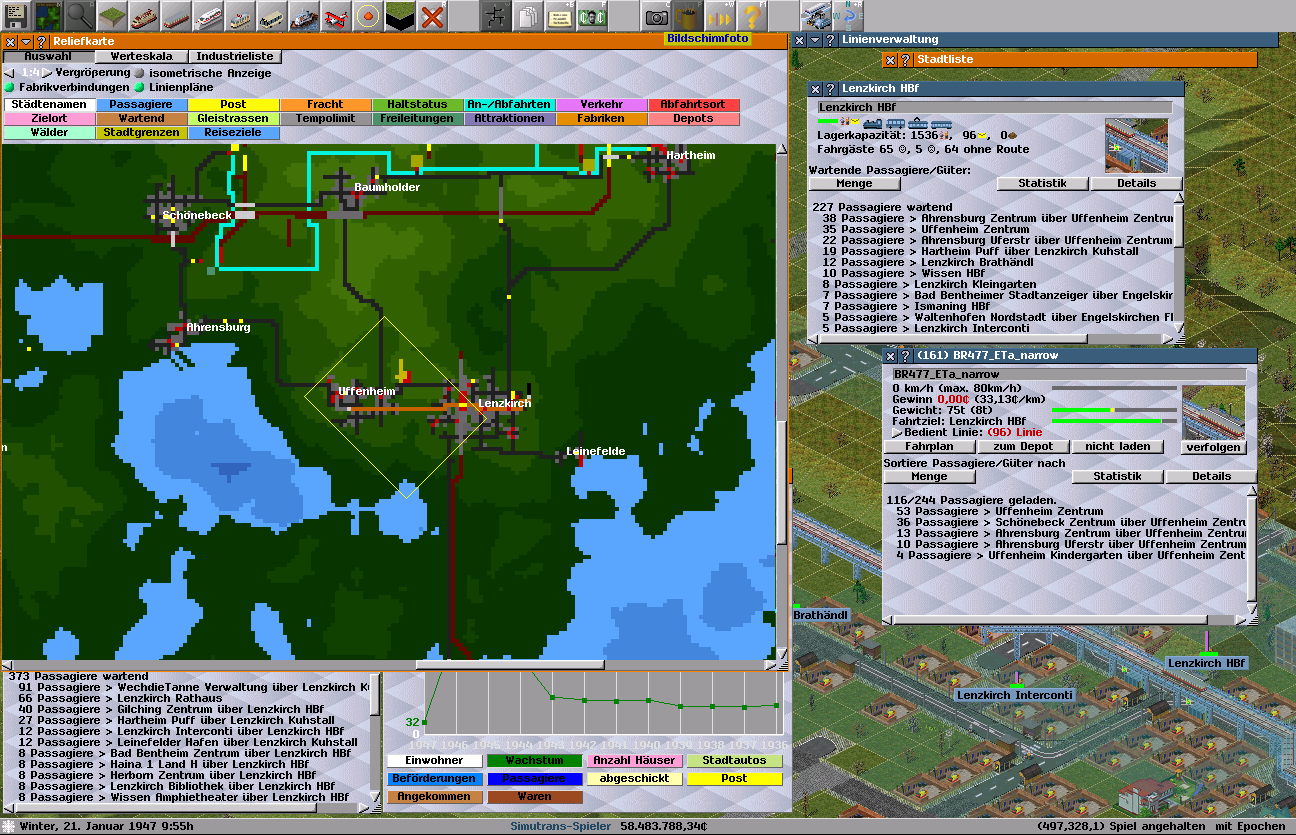Select the landscape terraforming tool icon
Screen dimensions: 1296x835
112,16
